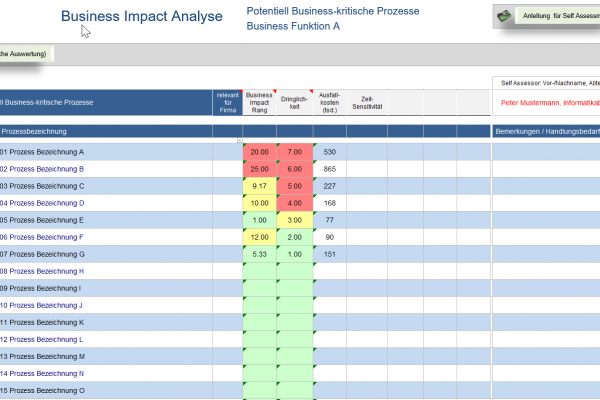Select the relevant für Firma header cell
Screen dimensions: 600x400
(227, 101)
